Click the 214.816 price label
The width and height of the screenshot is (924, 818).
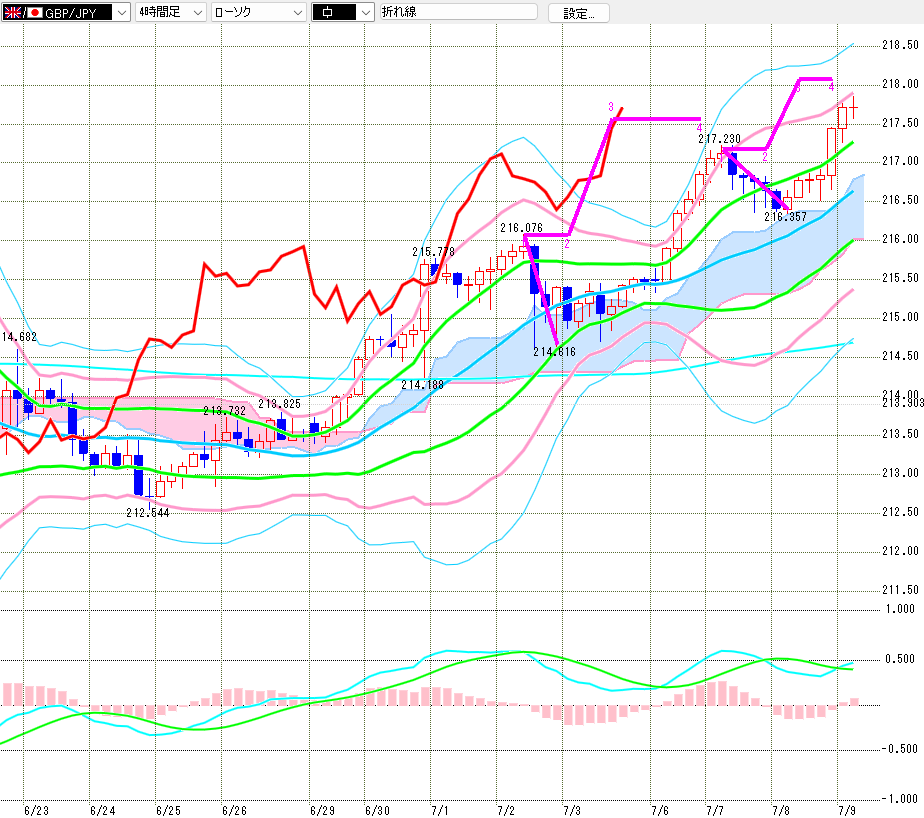555,352
